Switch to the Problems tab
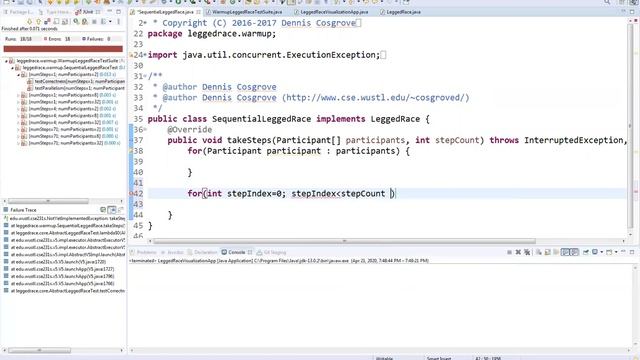This screenshot has width=640, height=360. pyautogui.click(x=143, y=252)
